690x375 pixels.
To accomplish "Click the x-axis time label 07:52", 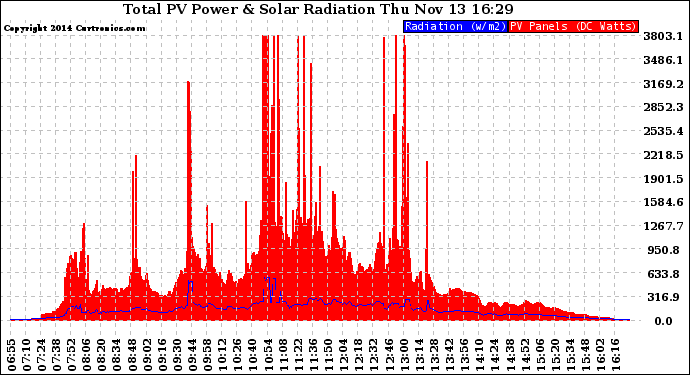I will click(x=72, y=356).
